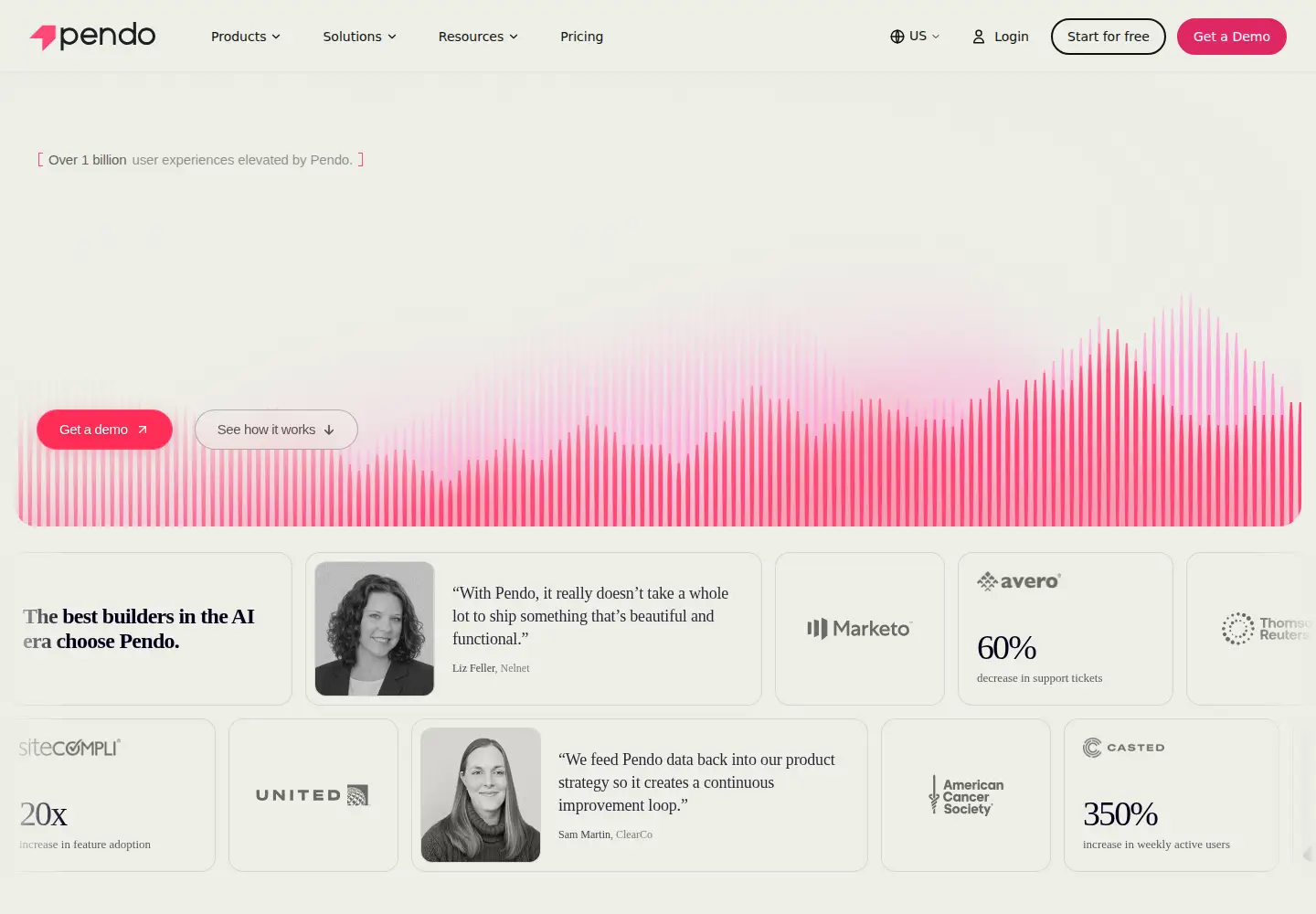Click the Casted logo
Screen dimensions: 1316x914
click(1124, 748)
